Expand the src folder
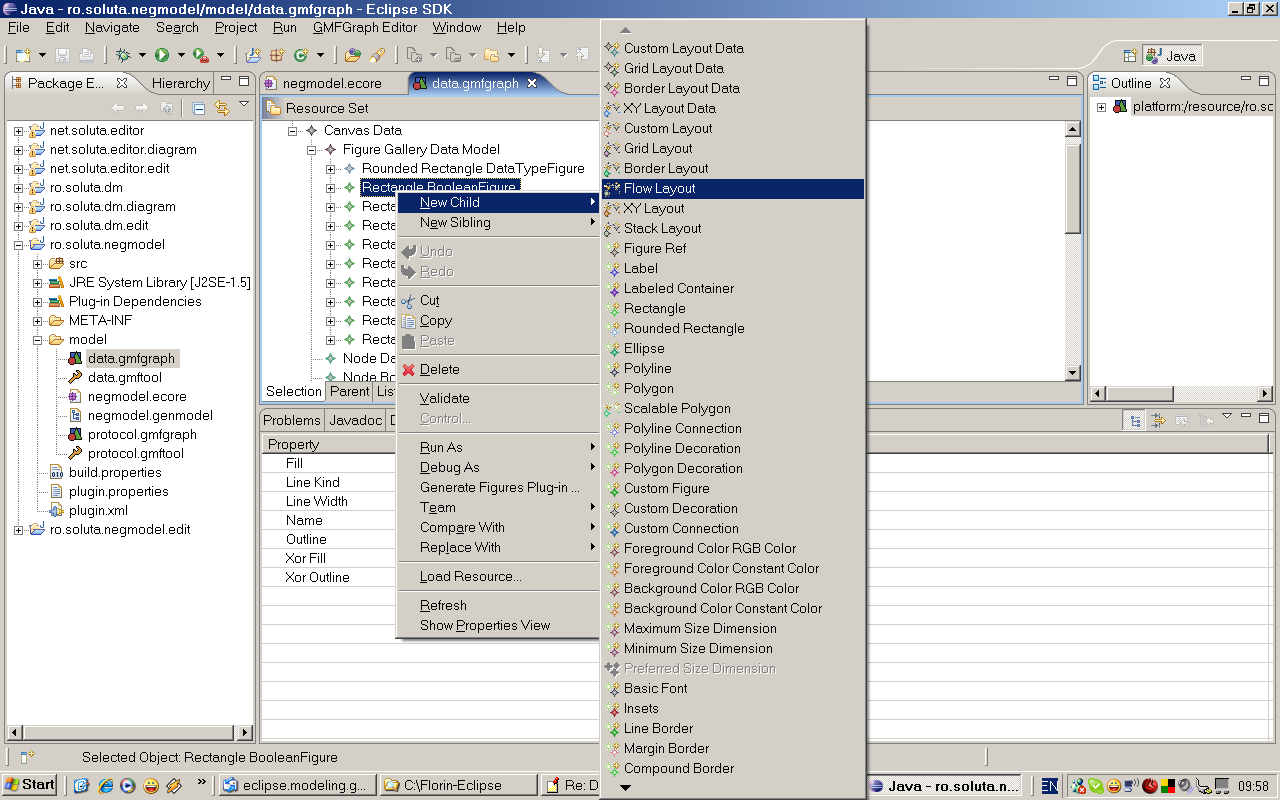This screenshot has height=800, width=1280. [38, 264]
